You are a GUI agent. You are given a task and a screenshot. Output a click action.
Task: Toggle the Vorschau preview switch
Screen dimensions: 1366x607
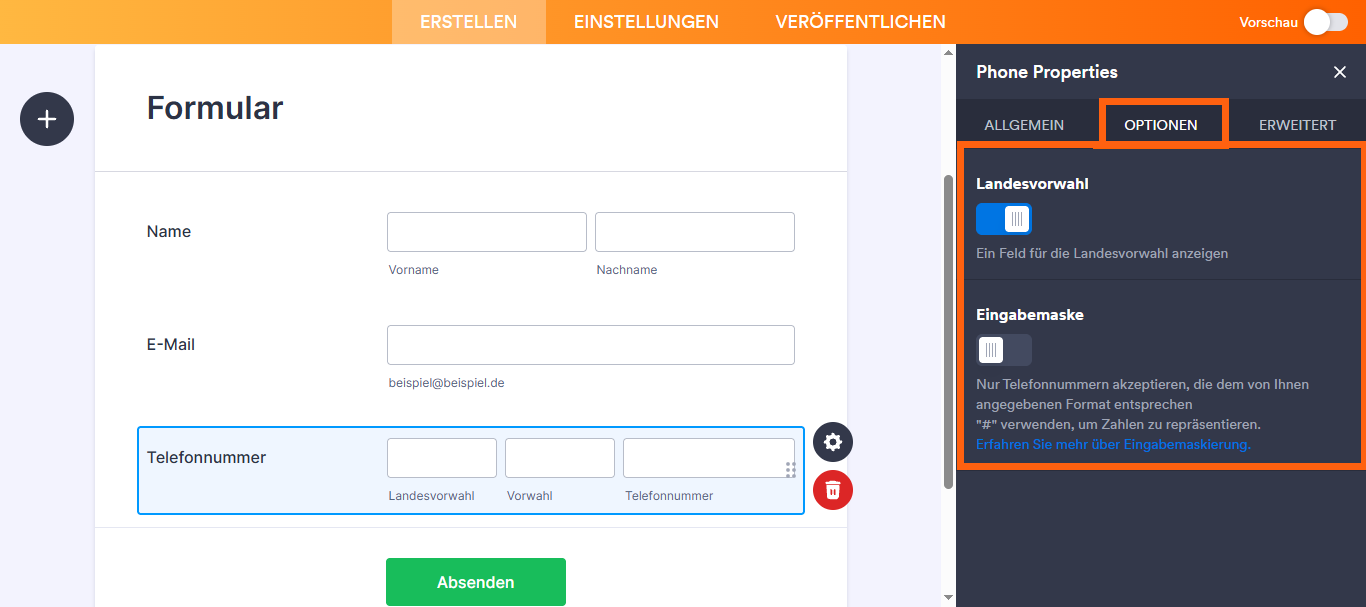(x=1326, y=22)
